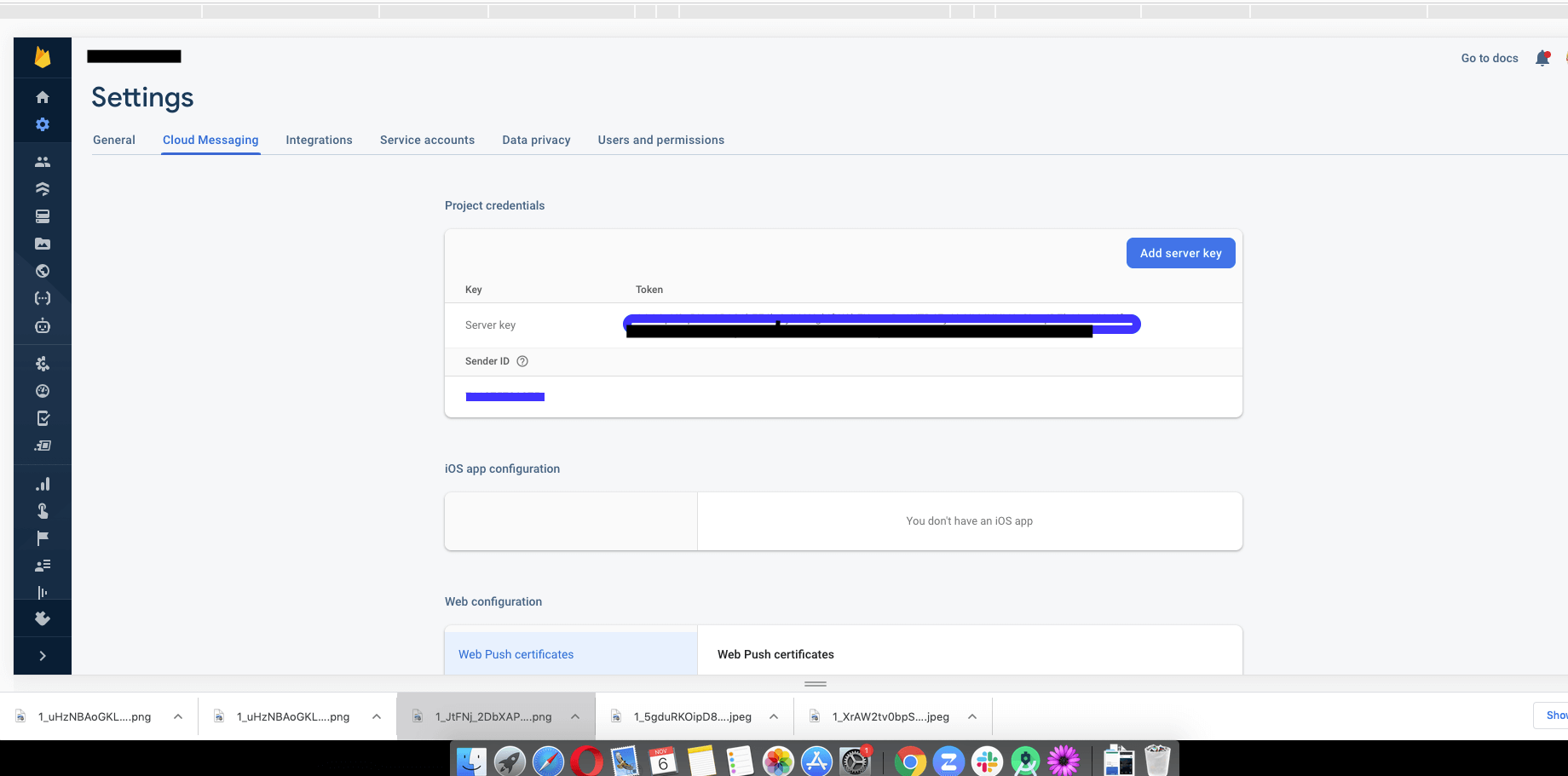Open Analytics dashboard bar-chart icon

(x=43, y=484)
